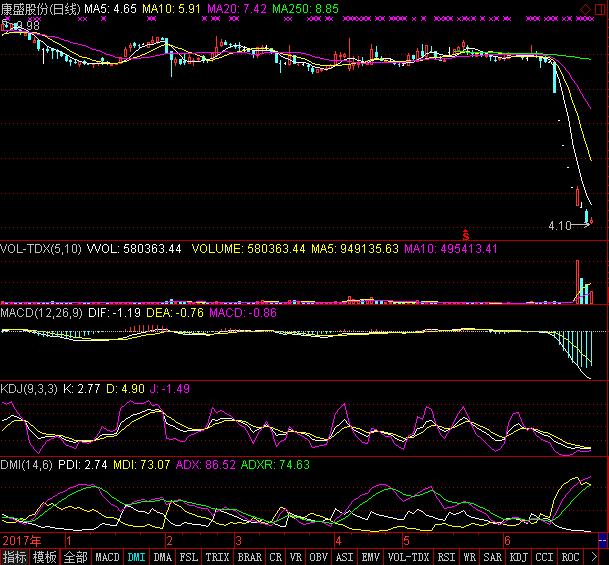Open the 模板 tab
Image resolution: width=609 pixels, height=565 pixels.
tap(44, 557)
